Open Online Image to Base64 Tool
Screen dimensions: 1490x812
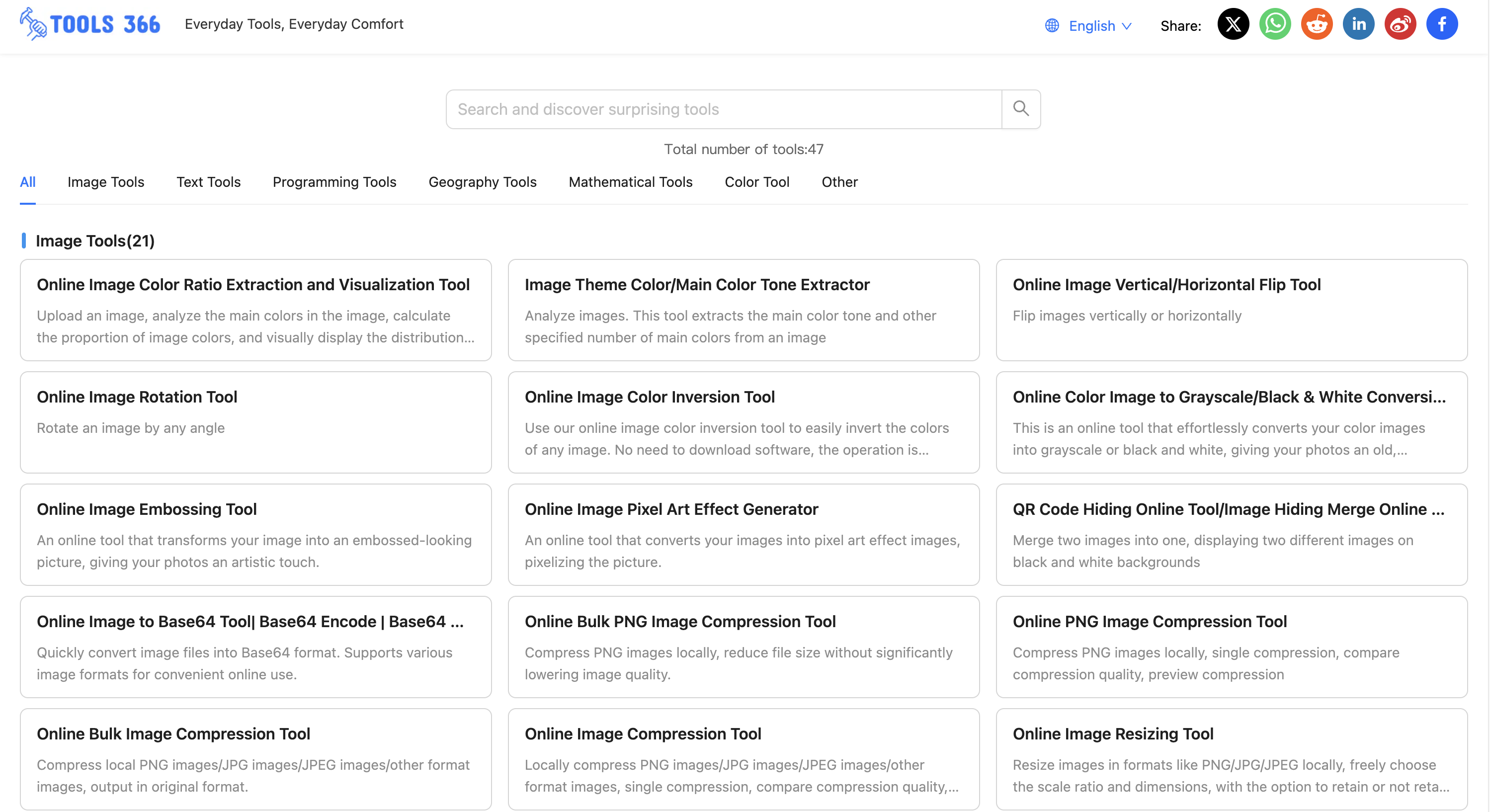coord(255,647)
